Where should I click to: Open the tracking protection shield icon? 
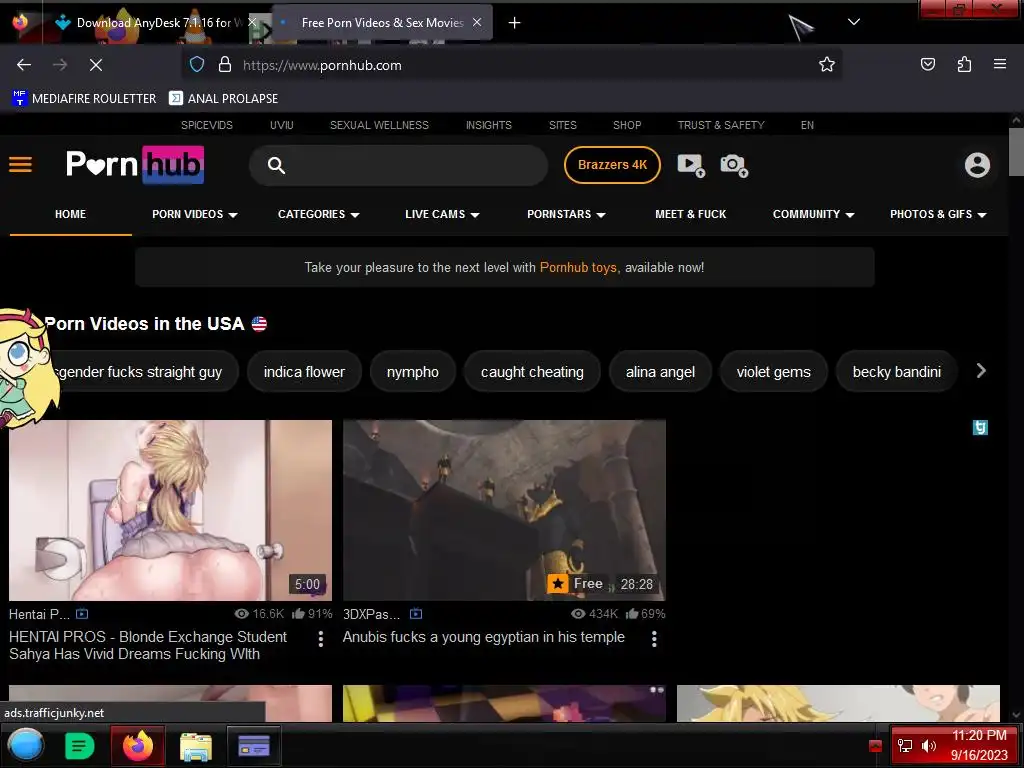[x=197, y=64]
